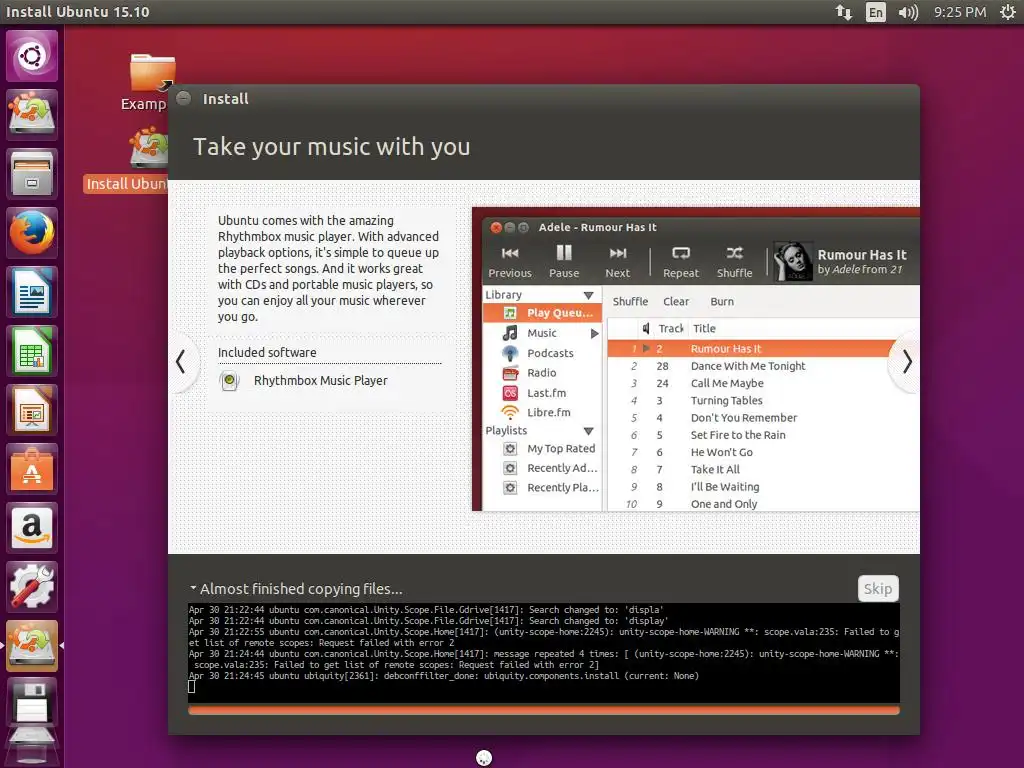Image resolution: width=1024 pixels, height=768 pixels.
Task: Click the Track column header
Action: point(671,328)
